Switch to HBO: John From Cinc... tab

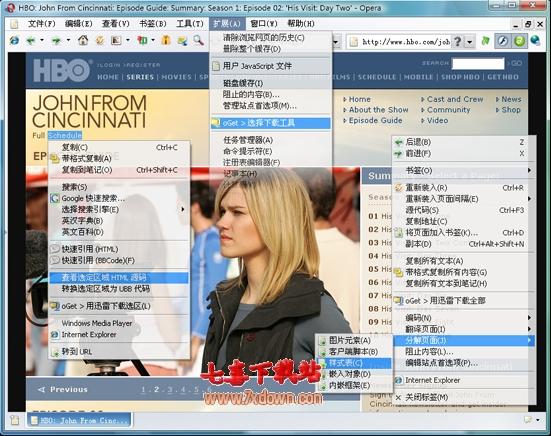[x=79, y=420]
